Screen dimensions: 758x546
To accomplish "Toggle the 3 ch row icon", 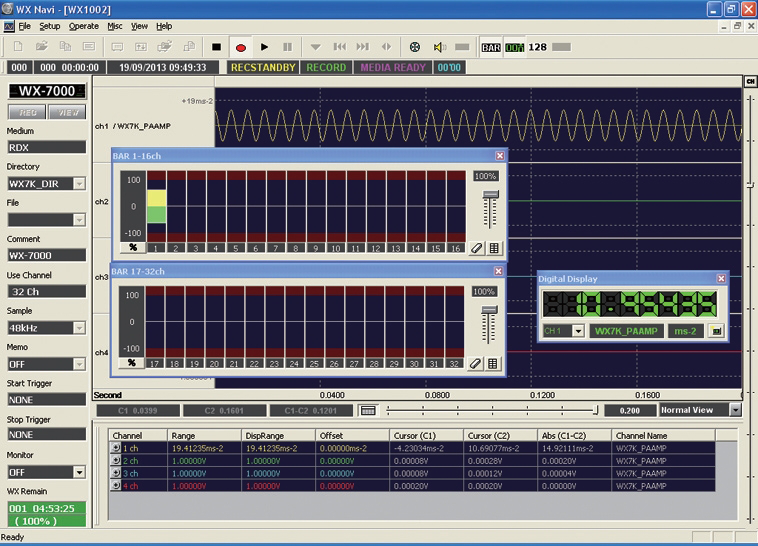I will pyautogui.click(x=117, y=472).
